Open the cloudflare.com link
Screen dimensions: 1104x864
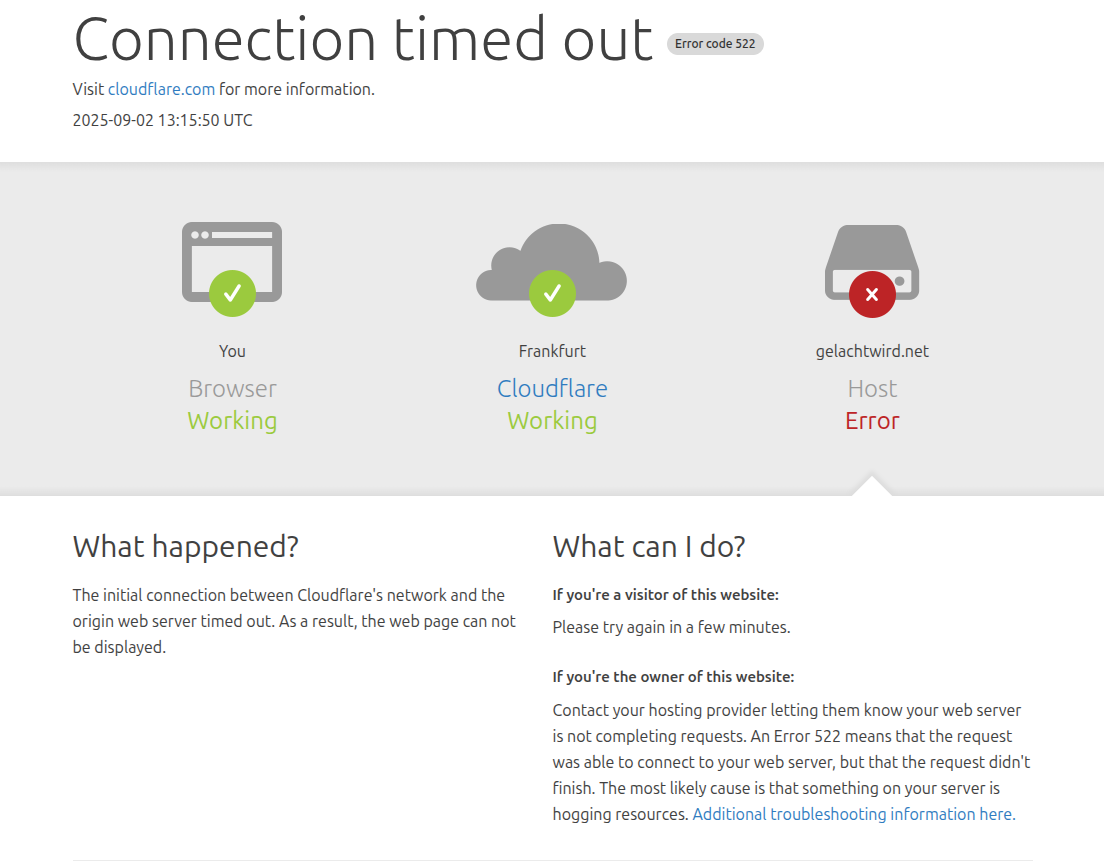(161, 89)
